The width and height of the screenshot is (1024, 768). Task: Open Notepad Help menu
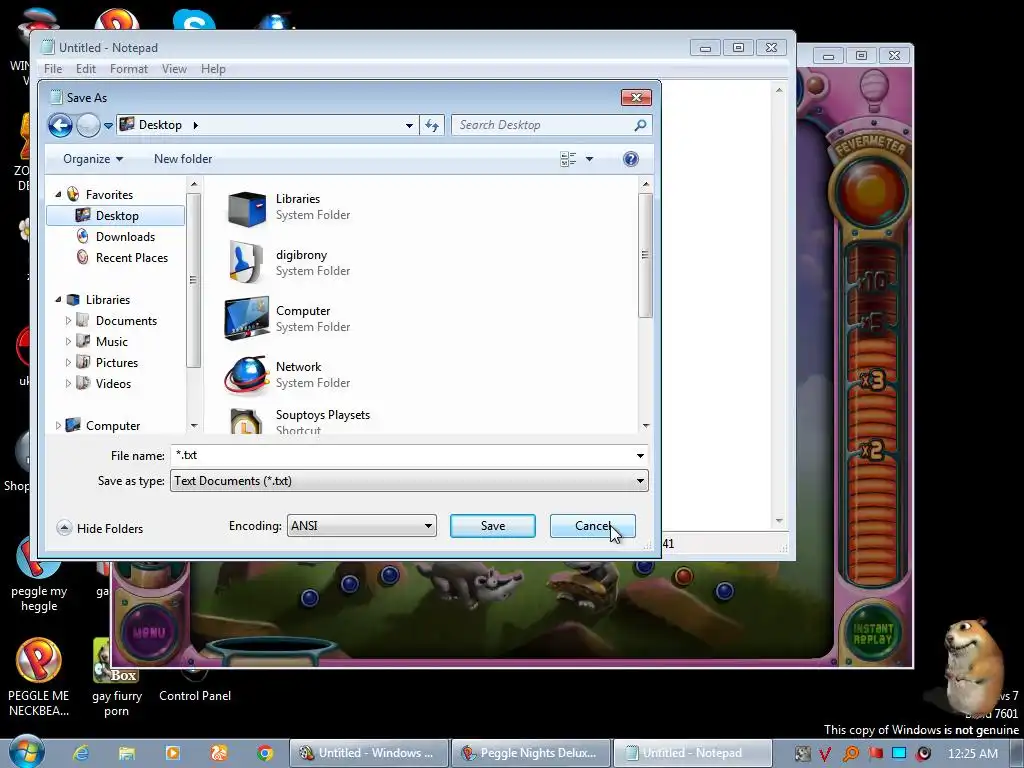point(213,69)
